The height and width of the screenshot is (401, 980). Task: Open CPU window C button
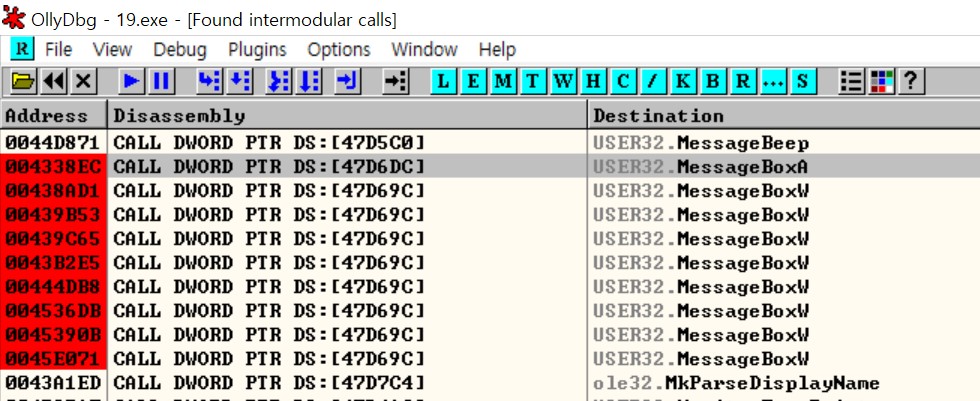pos(622,82)
